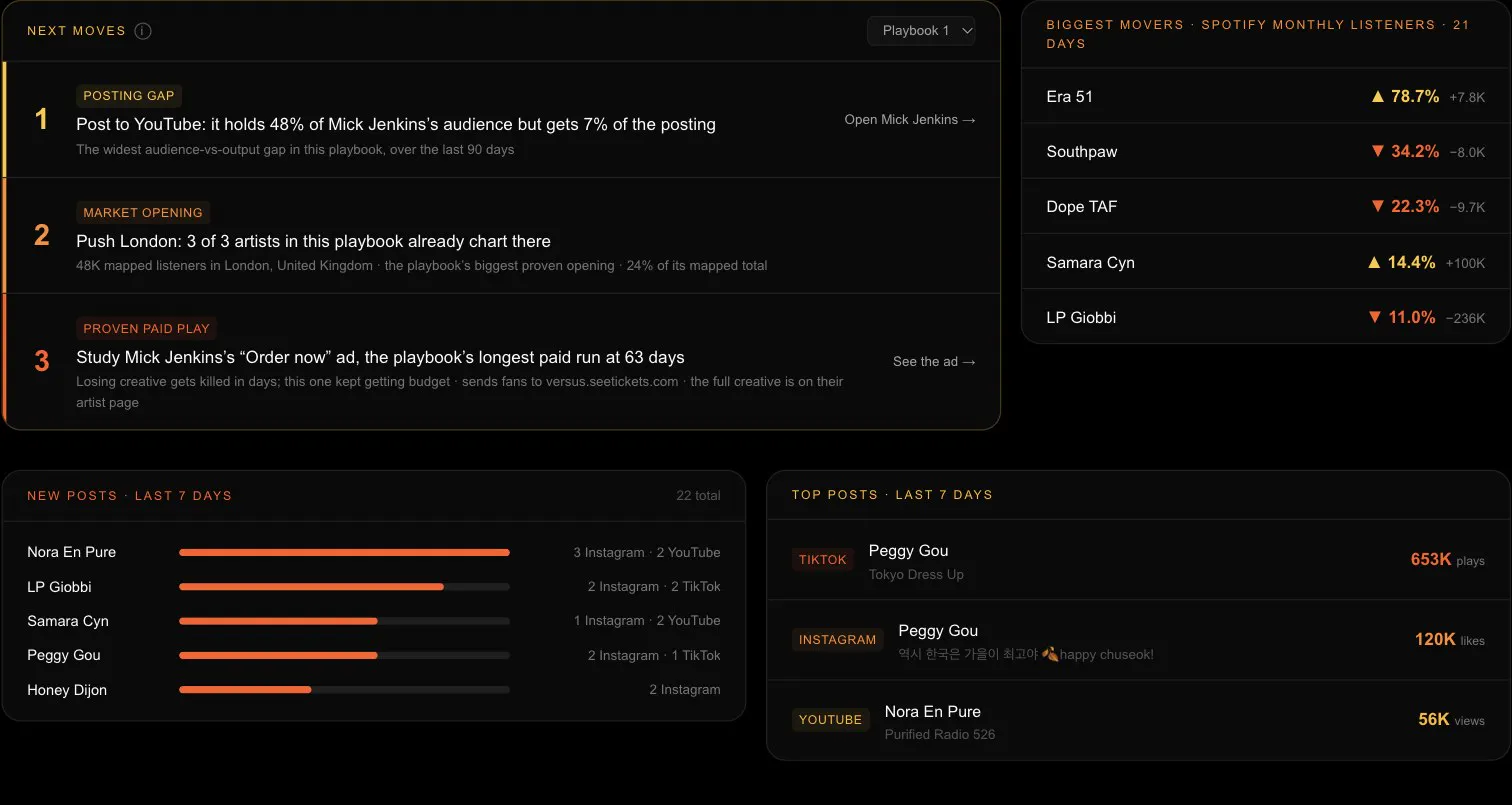The height and width of the screenshot is (805, 1512).
Task: Click the 78.7% change value
Action: pyautogui.click(x=1415, y=97)
